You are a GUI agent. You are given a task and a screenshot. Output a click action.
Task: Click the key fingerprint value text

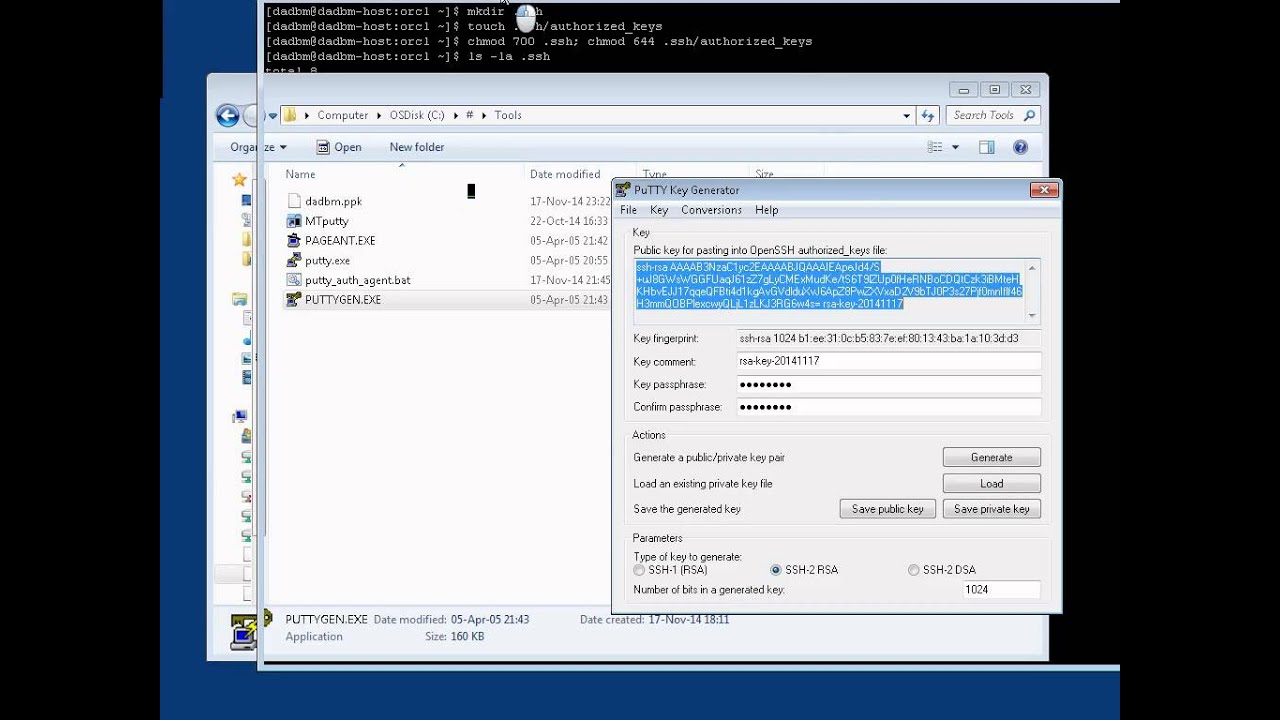(x=878, y=338)
